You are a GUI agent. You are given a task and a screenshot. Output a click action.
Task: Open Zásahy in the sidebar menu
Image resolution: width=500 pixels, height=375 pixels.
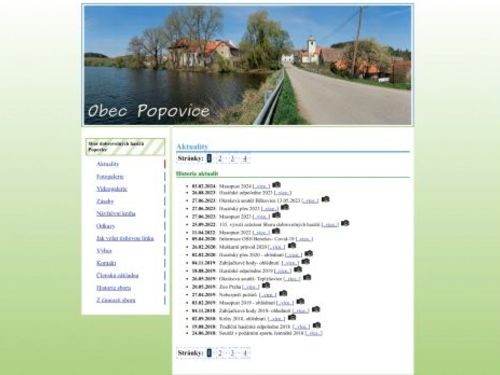[105, 201]
